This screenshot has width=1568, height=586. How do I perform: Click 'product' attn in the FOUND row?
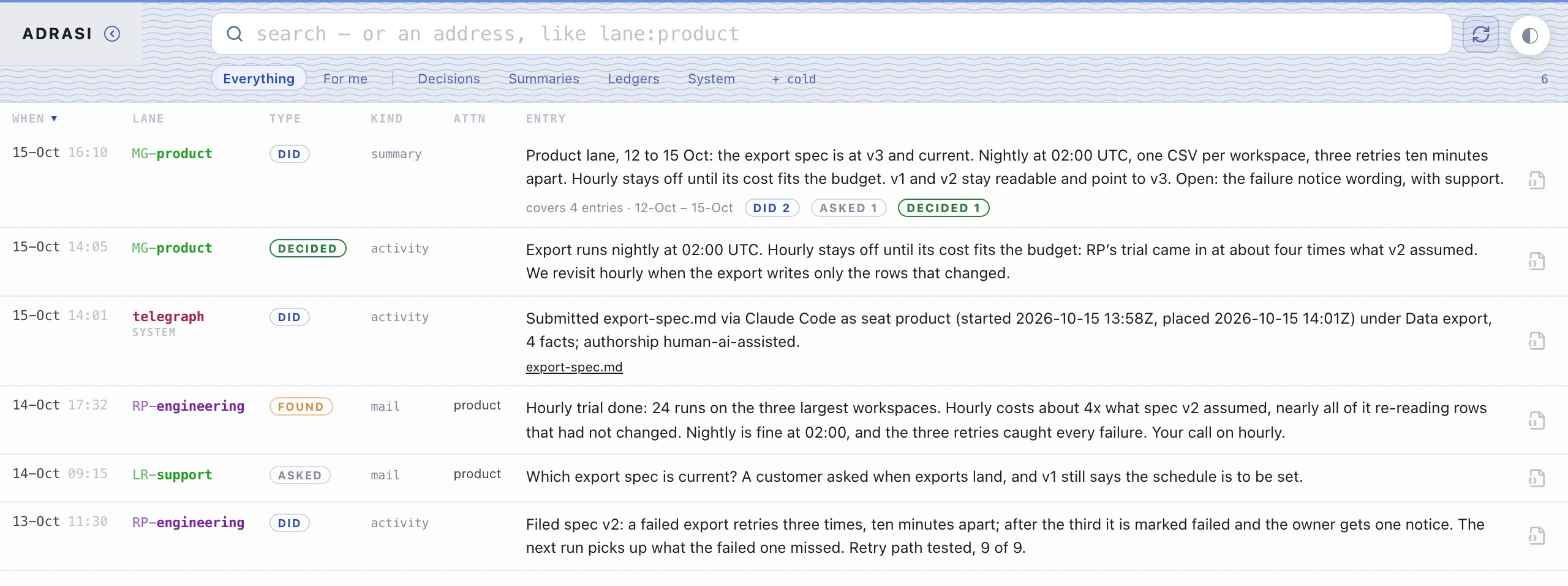(x=477, y=405)
